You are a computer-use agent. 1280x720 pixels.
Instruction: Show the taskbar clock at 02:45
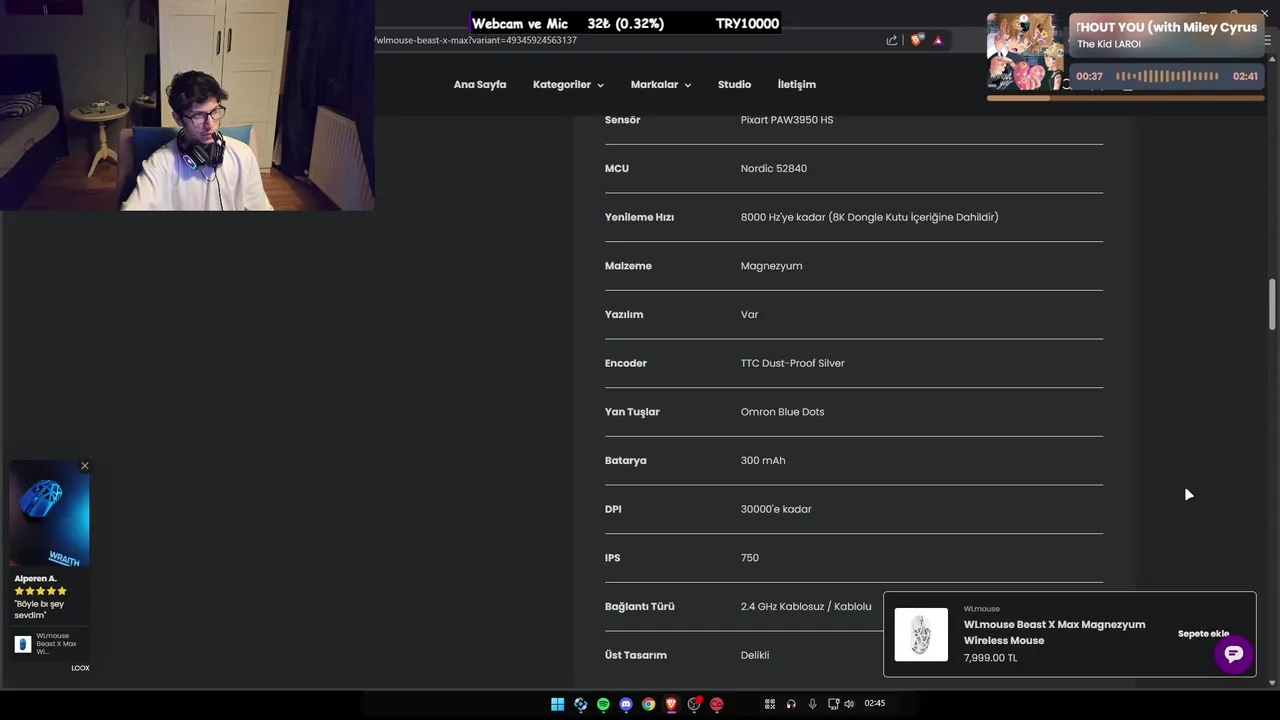875,704
